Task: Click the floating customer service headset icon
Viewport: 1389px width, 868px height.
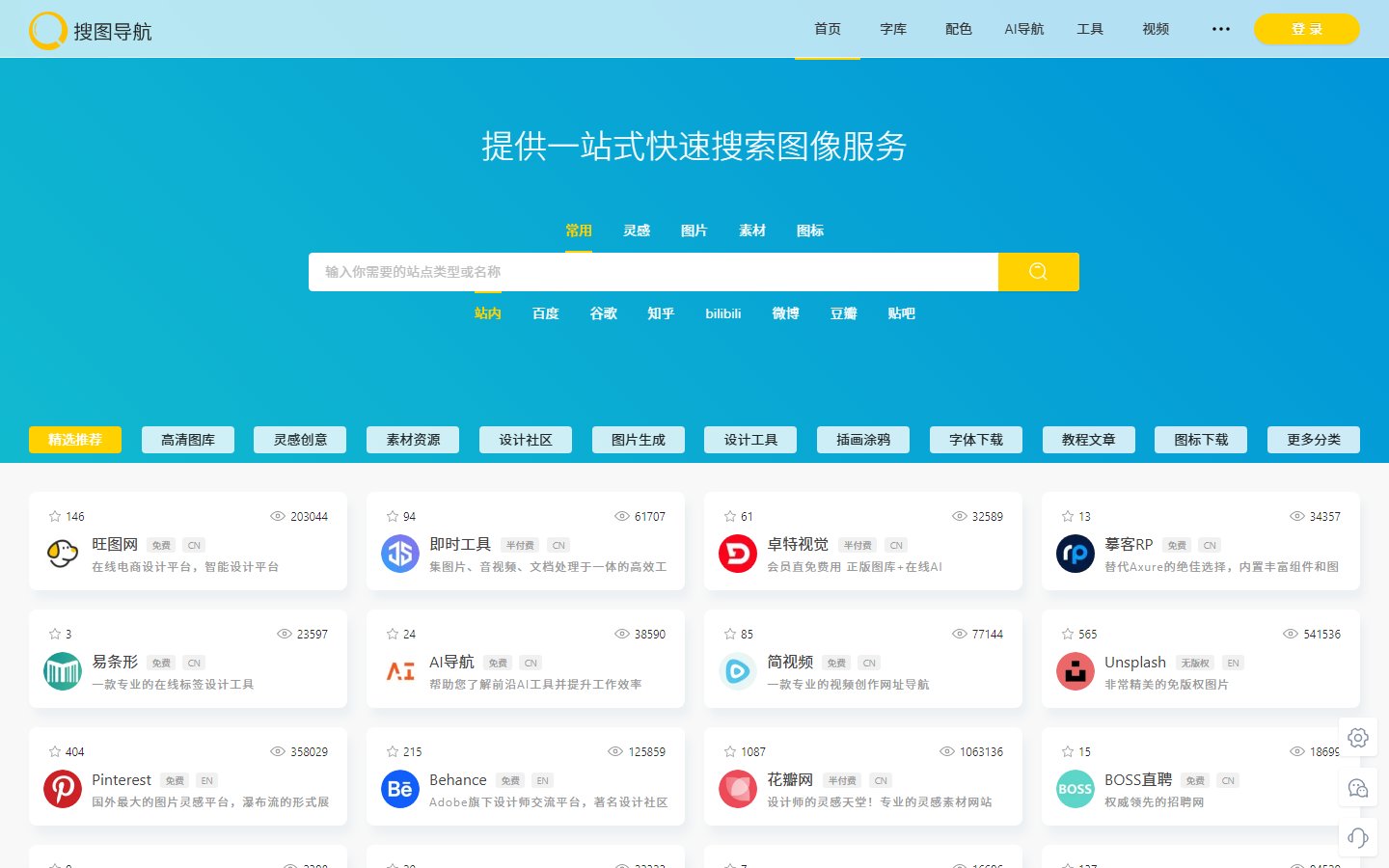Action: coord(1358,837)
